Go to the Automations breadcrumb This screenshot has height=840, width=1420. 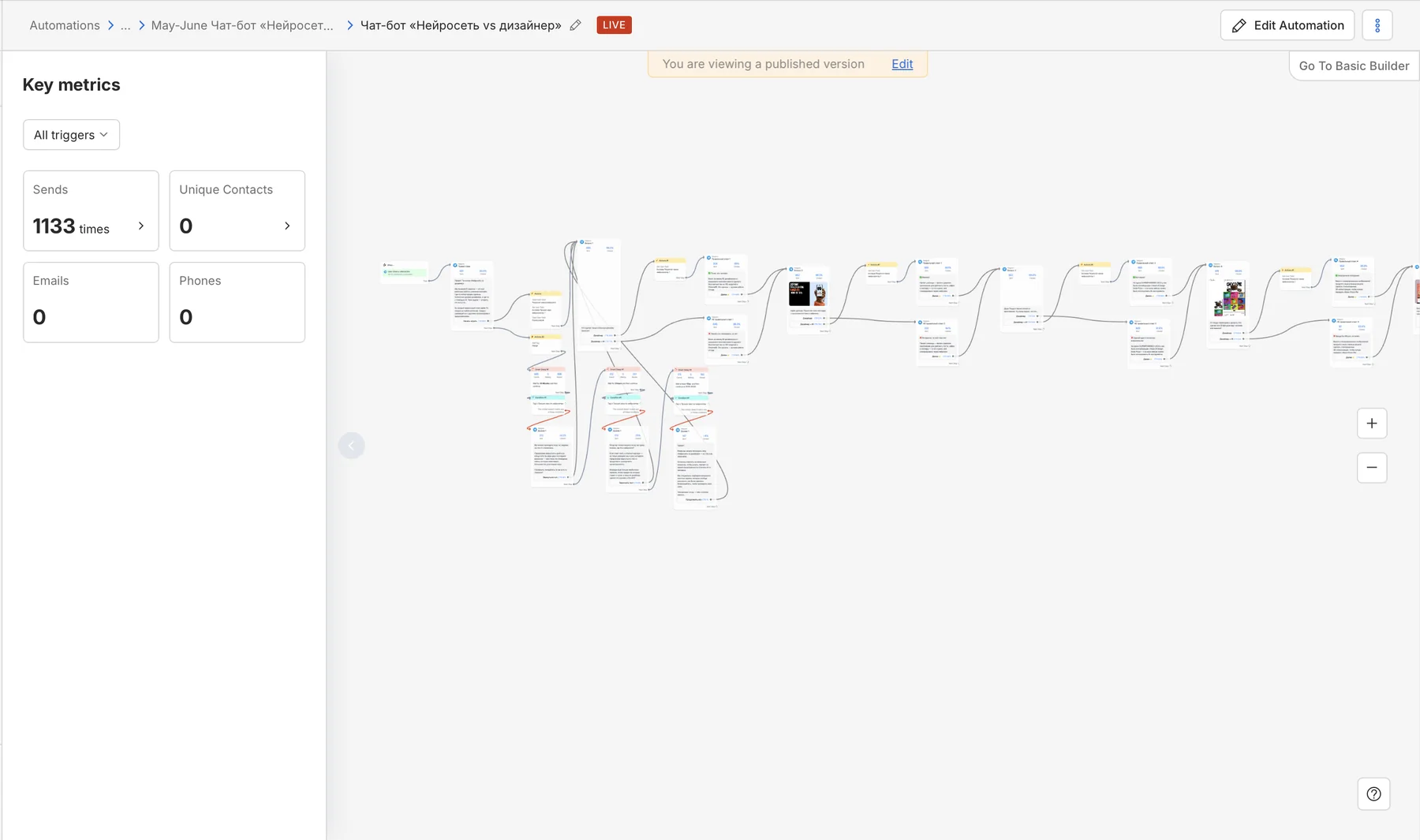coord(65,25)
